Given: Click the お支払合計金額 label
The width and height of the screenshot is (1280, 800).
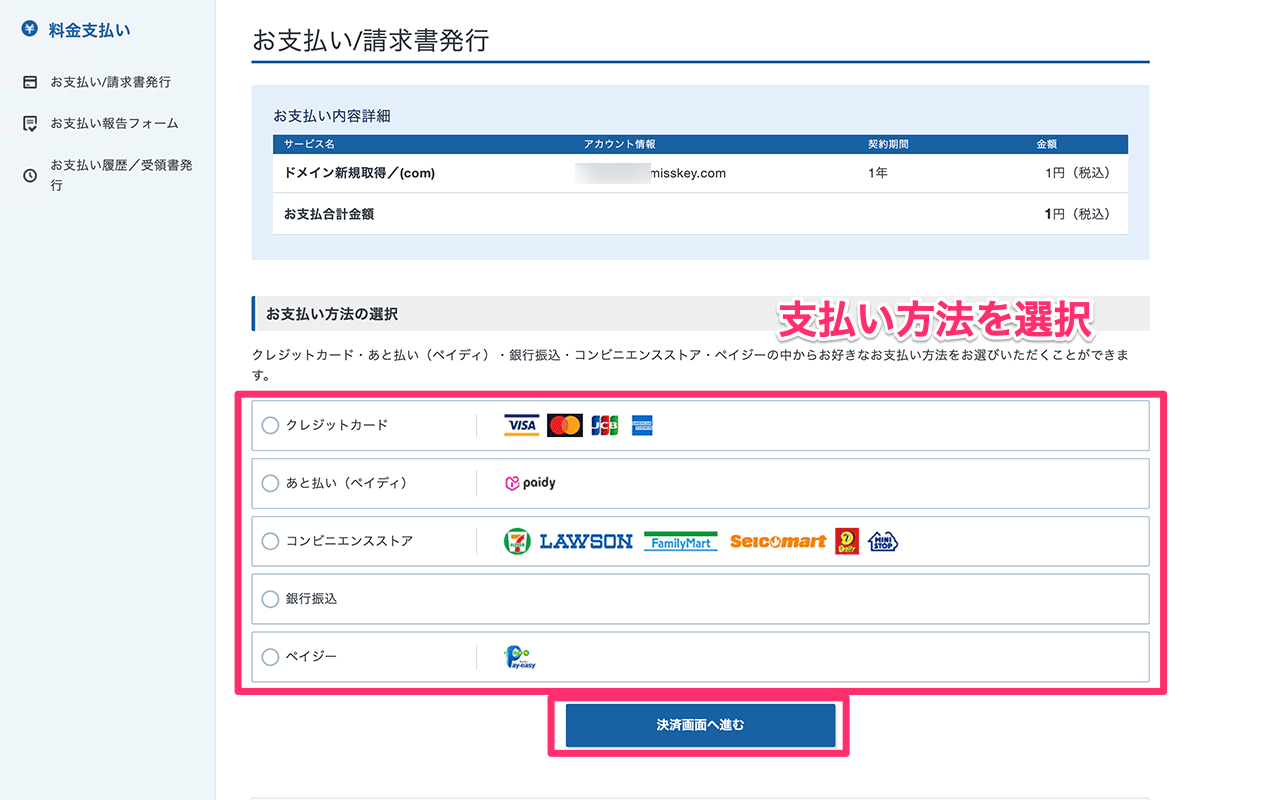Looking at the screenshot, I should pos(329,214).
